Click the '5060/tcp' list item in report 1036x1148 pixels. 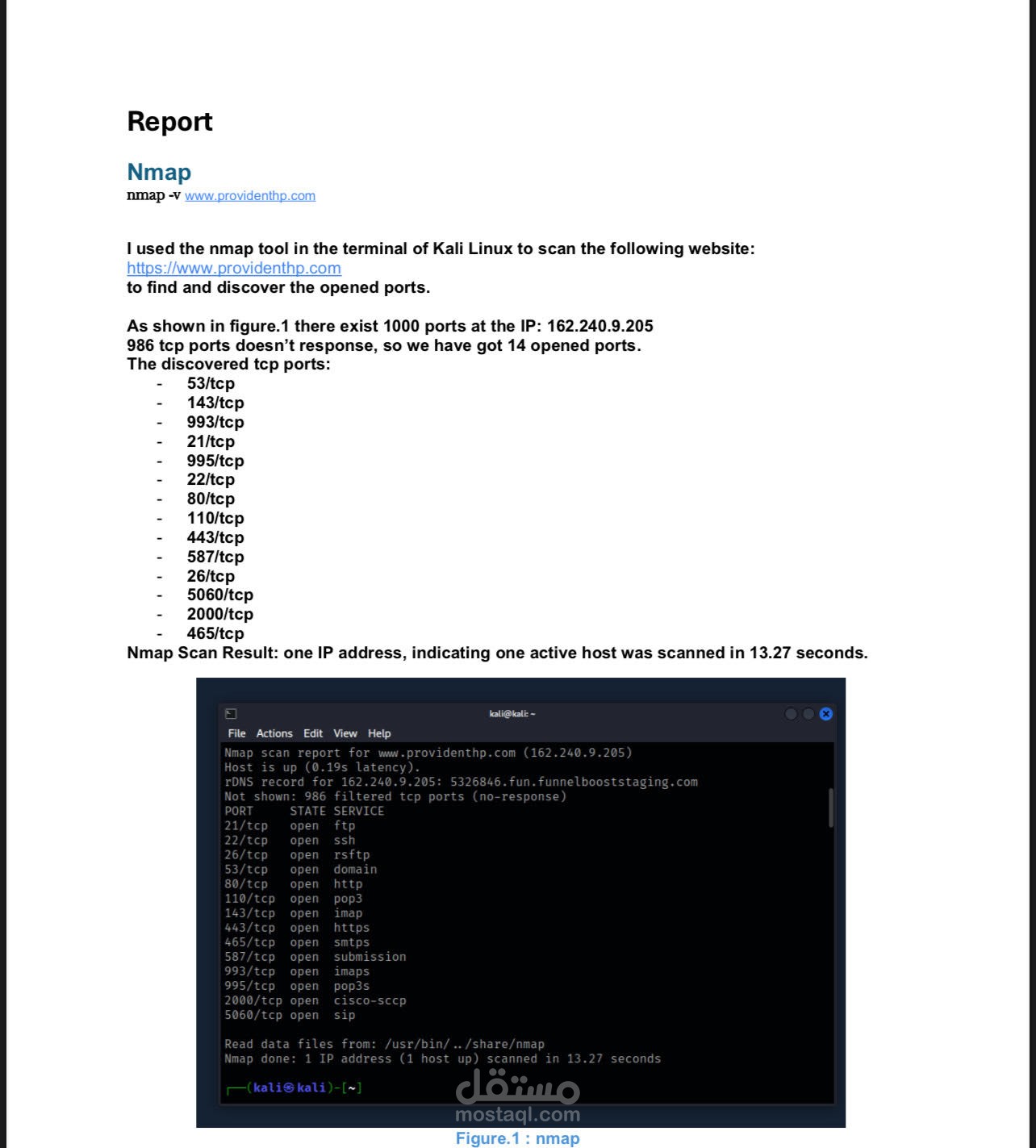click(220, 595)
